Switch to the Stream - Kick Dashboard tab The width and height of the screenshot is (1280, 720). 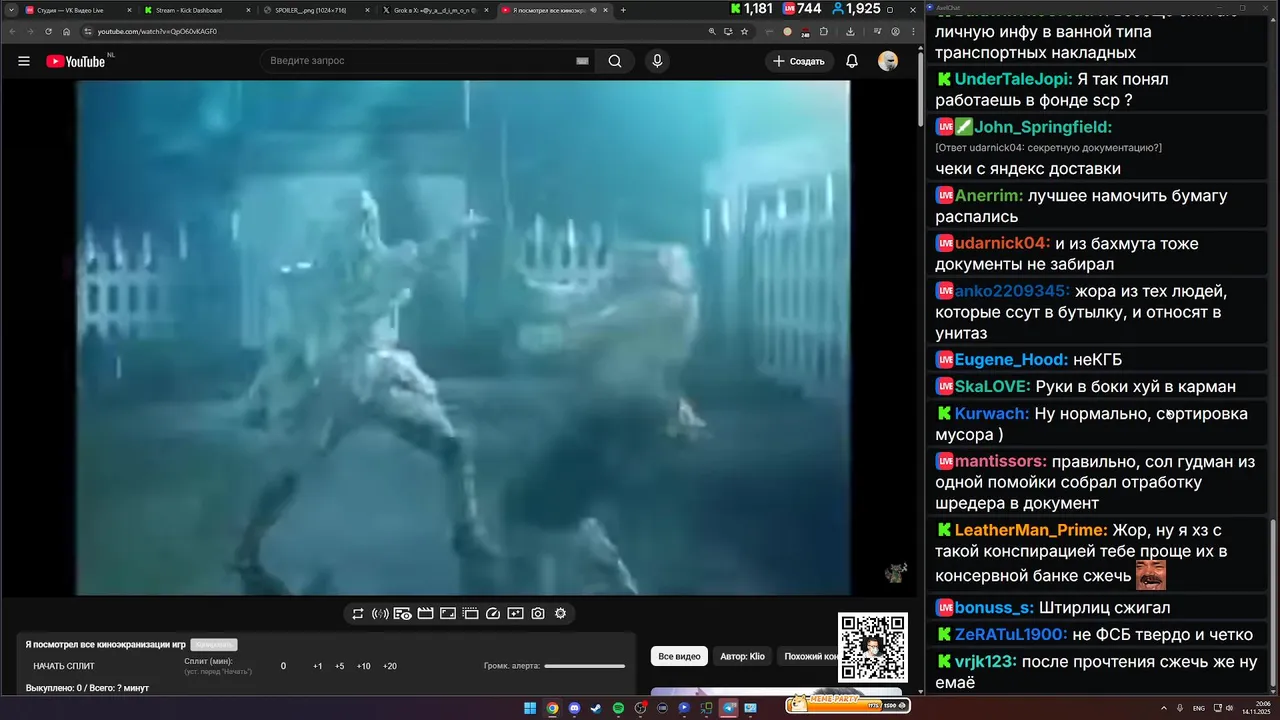(x=196, y=10)
